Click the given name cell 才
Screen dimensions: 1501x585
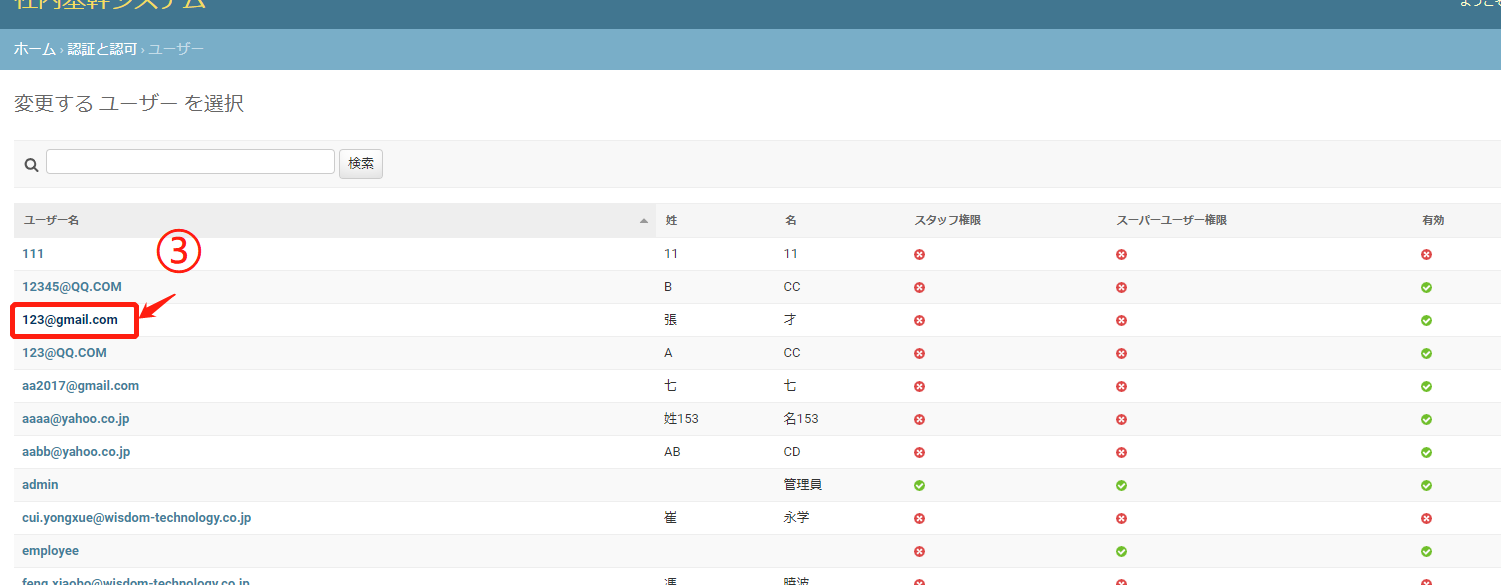(790, 320)
